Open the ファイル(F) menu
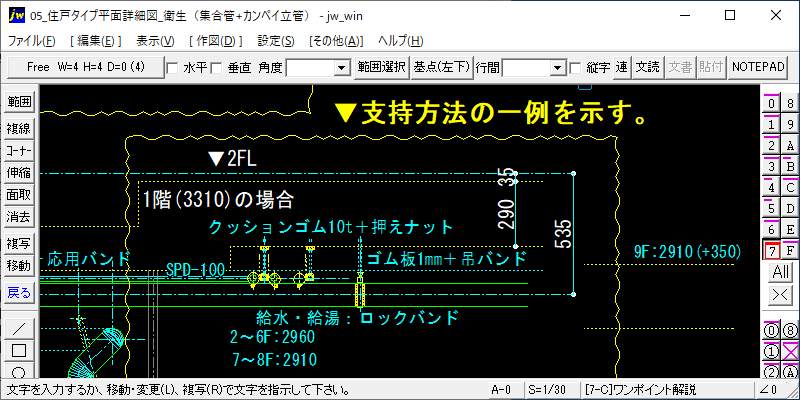This screenshot has width=800, height=400. 32,41
